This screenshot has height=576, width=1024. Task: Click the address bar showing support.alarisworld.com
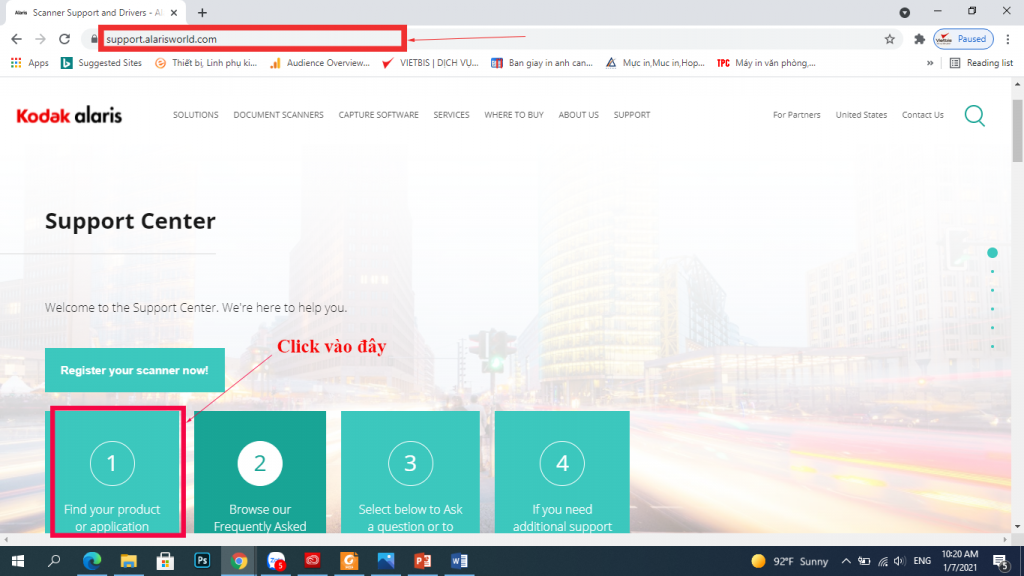click(x=250, y=39)
